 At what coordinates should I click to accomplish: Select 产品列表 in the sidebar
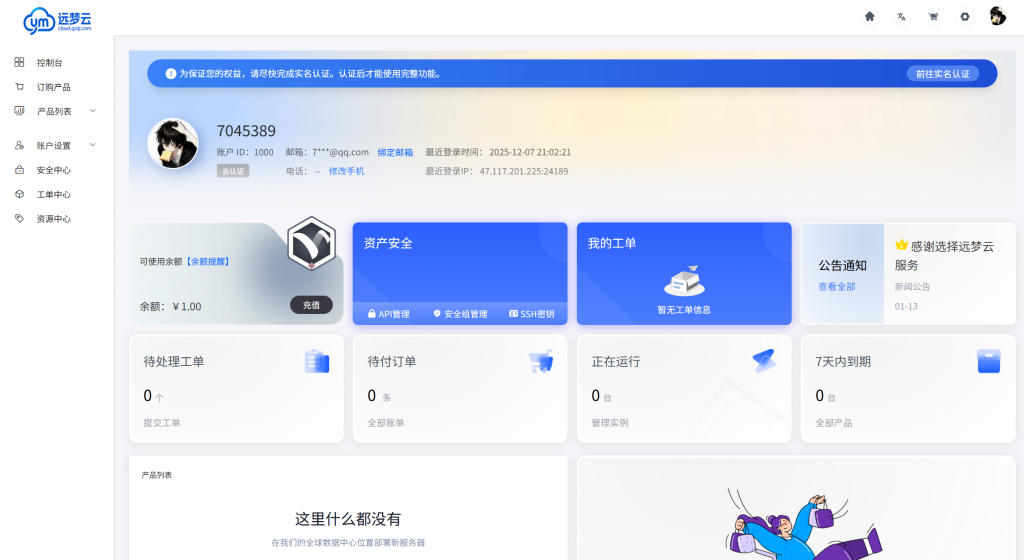[54, 112]
